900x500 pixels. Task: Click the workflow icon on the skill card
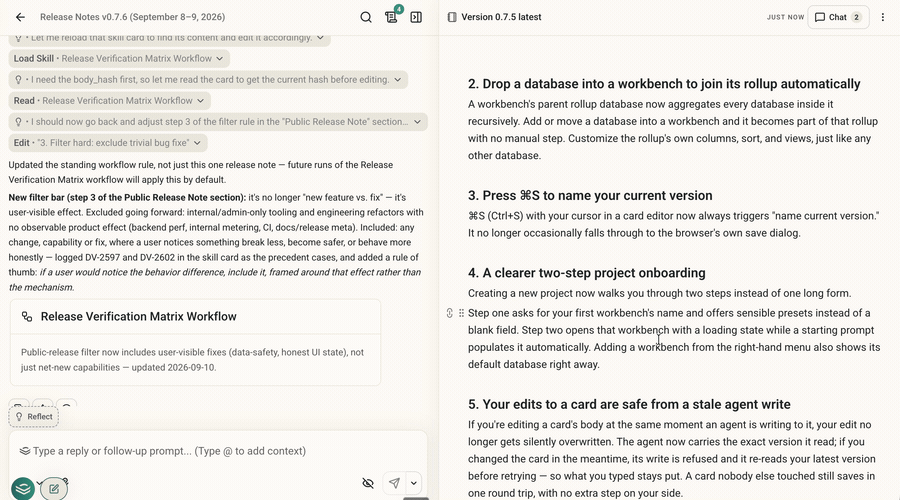point(26,316)
